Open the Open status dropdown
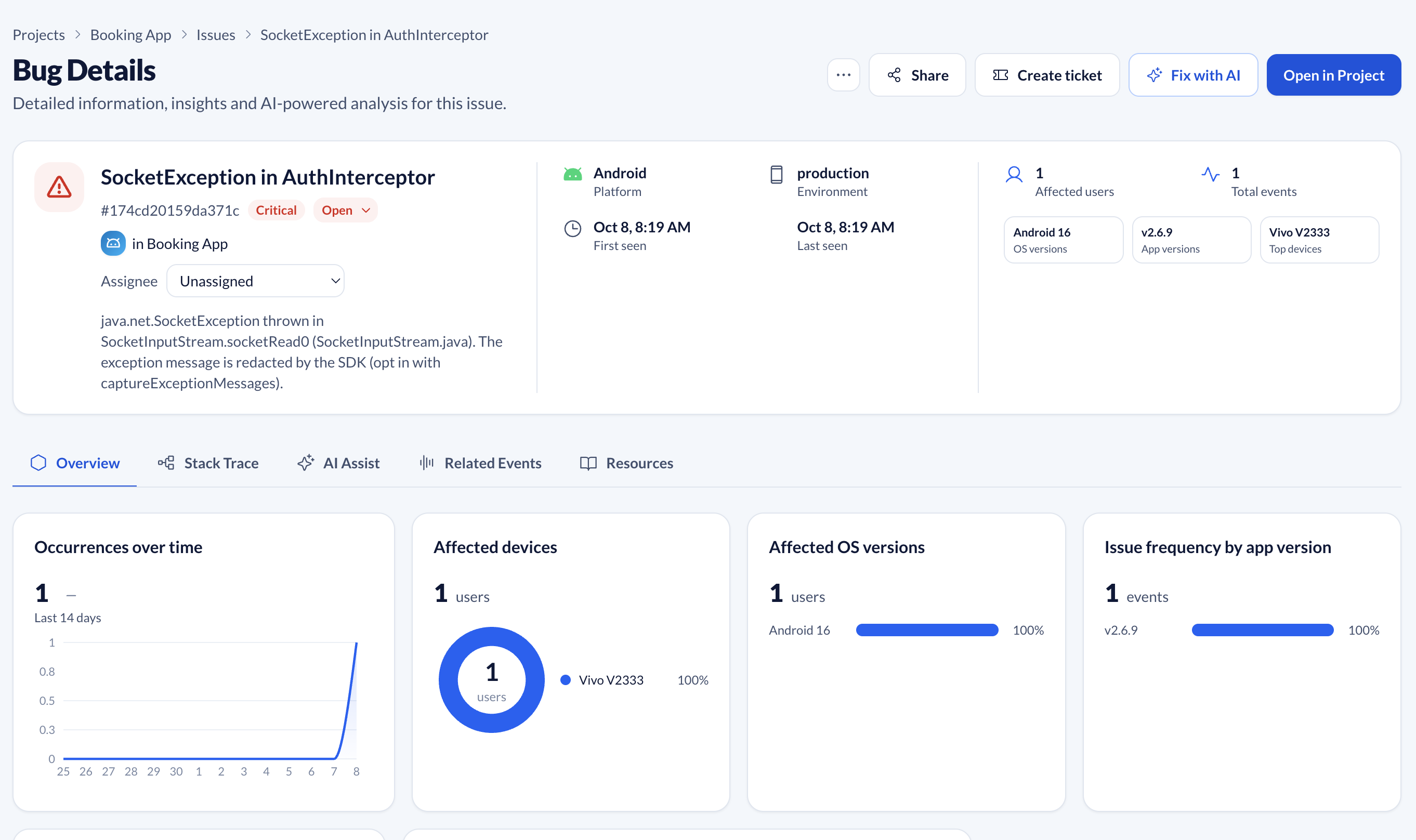Image resolution: width=1416 pixels, height=840 pixels. (345, 210)
